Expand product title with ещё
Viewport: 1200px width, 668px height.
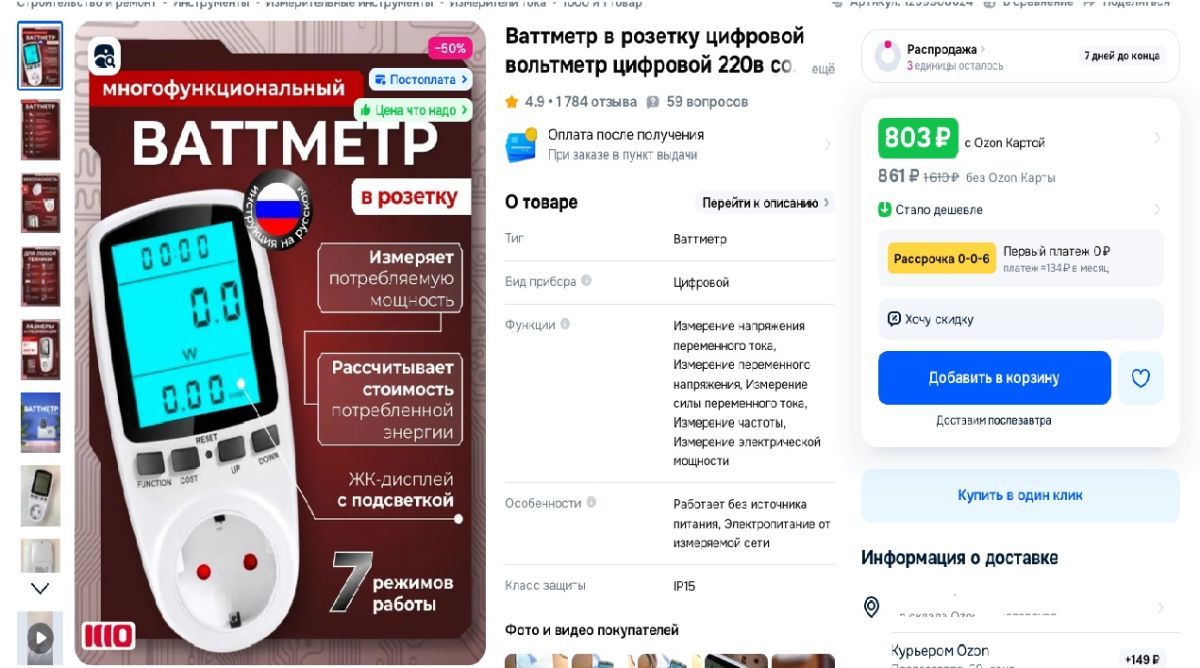(822, 69)
